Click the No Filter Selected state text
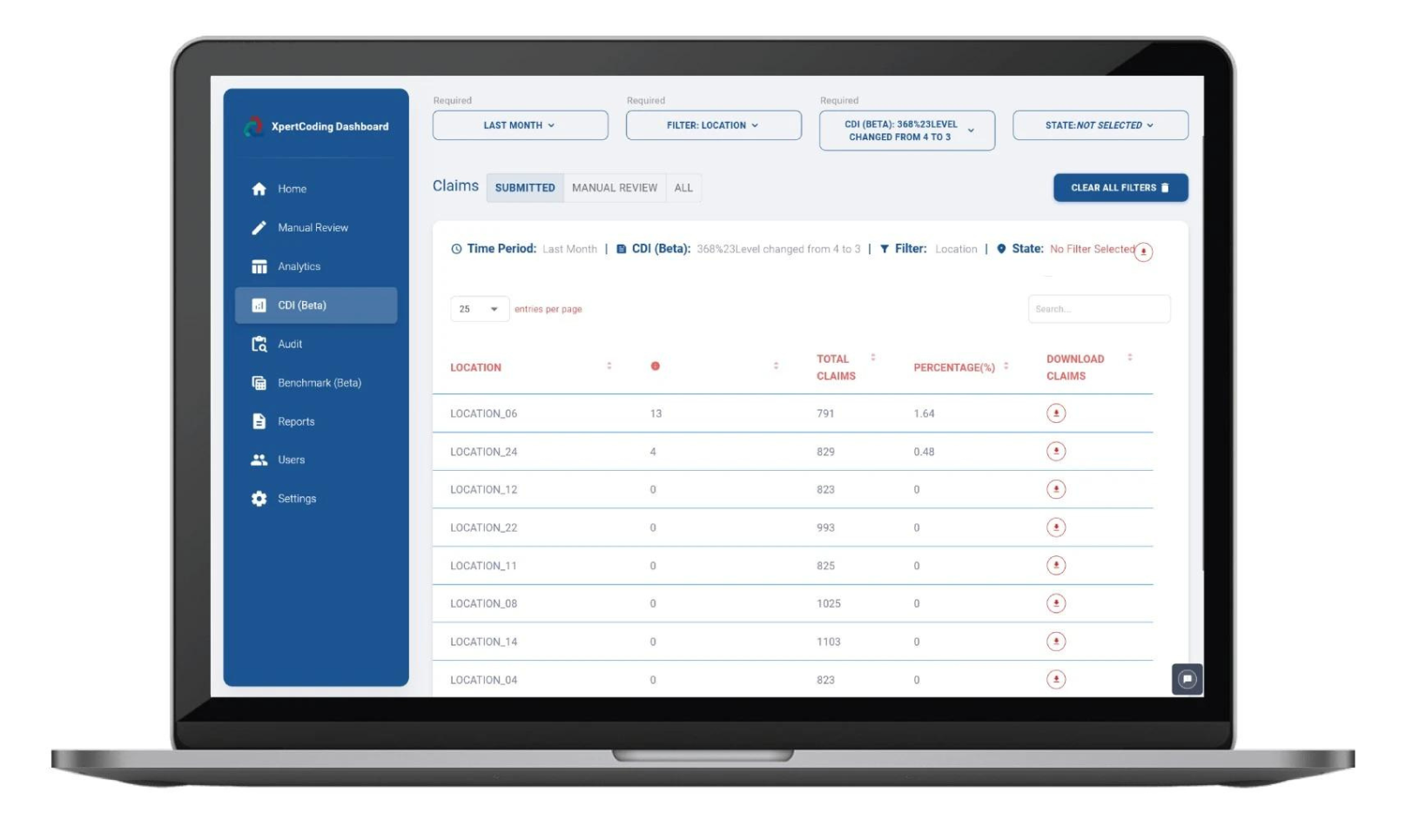Screen dimensions: 1406x840 pos(1092,249)
